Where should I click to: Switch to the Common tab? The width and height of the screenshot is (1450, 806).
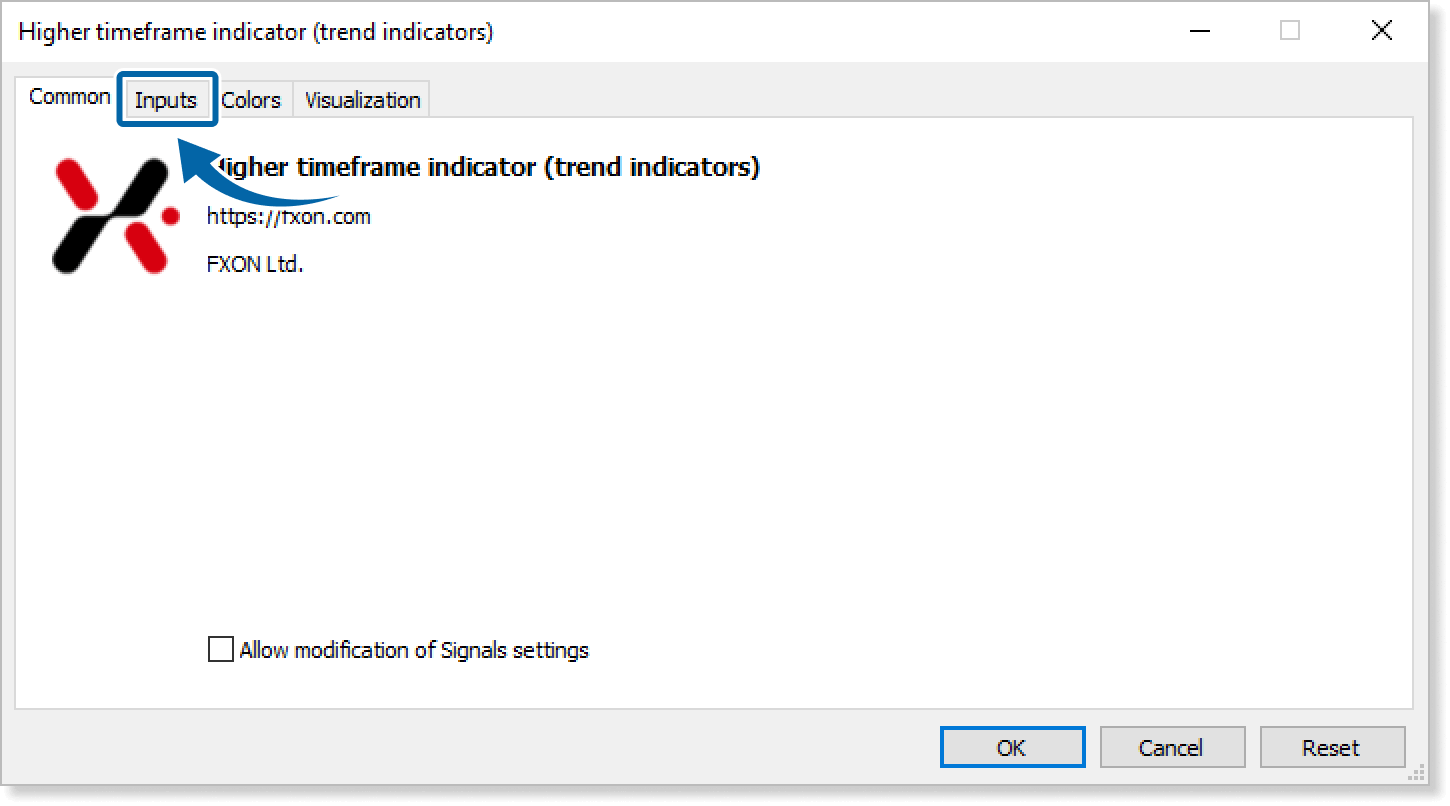[68, 97]
